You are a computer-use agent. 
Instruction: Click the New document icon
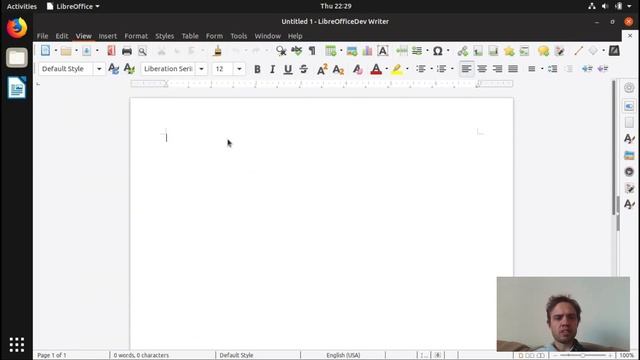pos(45,51)
